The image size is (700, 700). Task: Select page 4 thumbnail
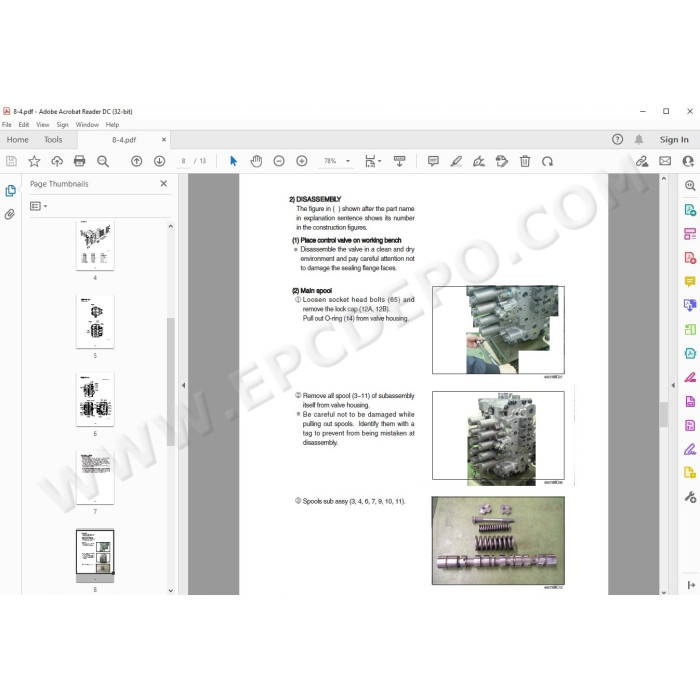95,245
